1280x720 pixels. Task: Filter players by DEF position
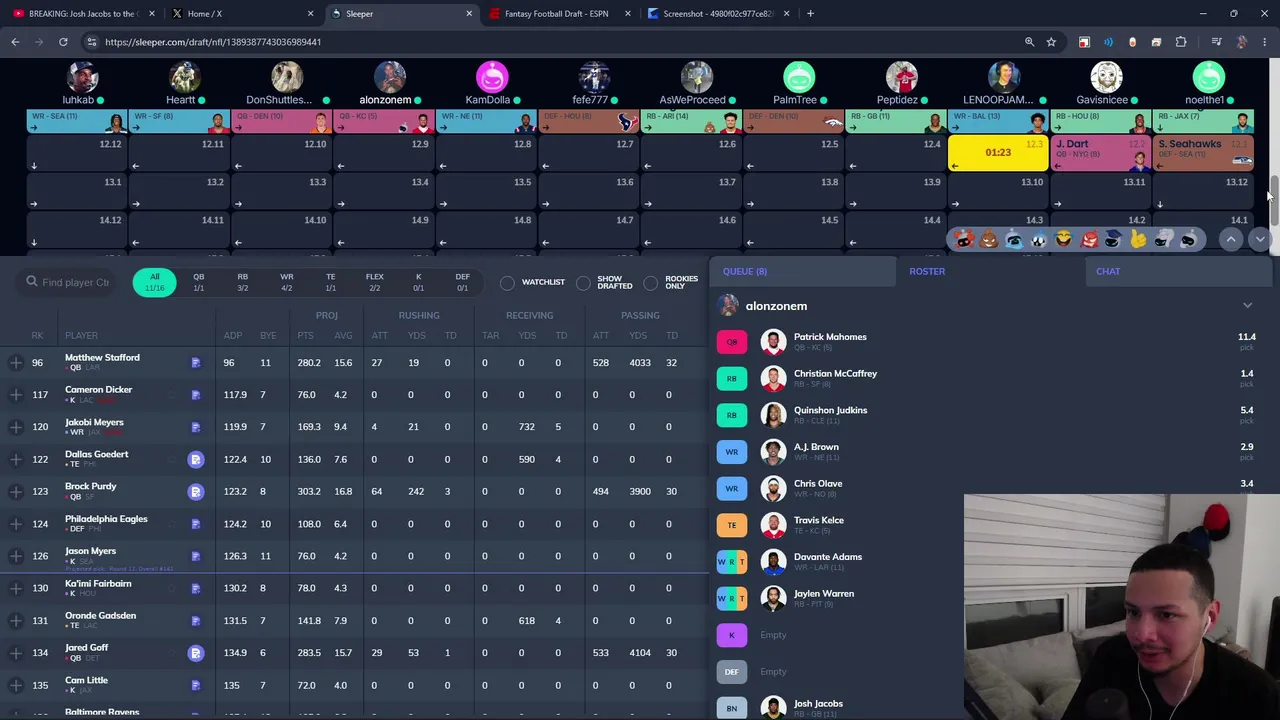[x=463, y=283]
